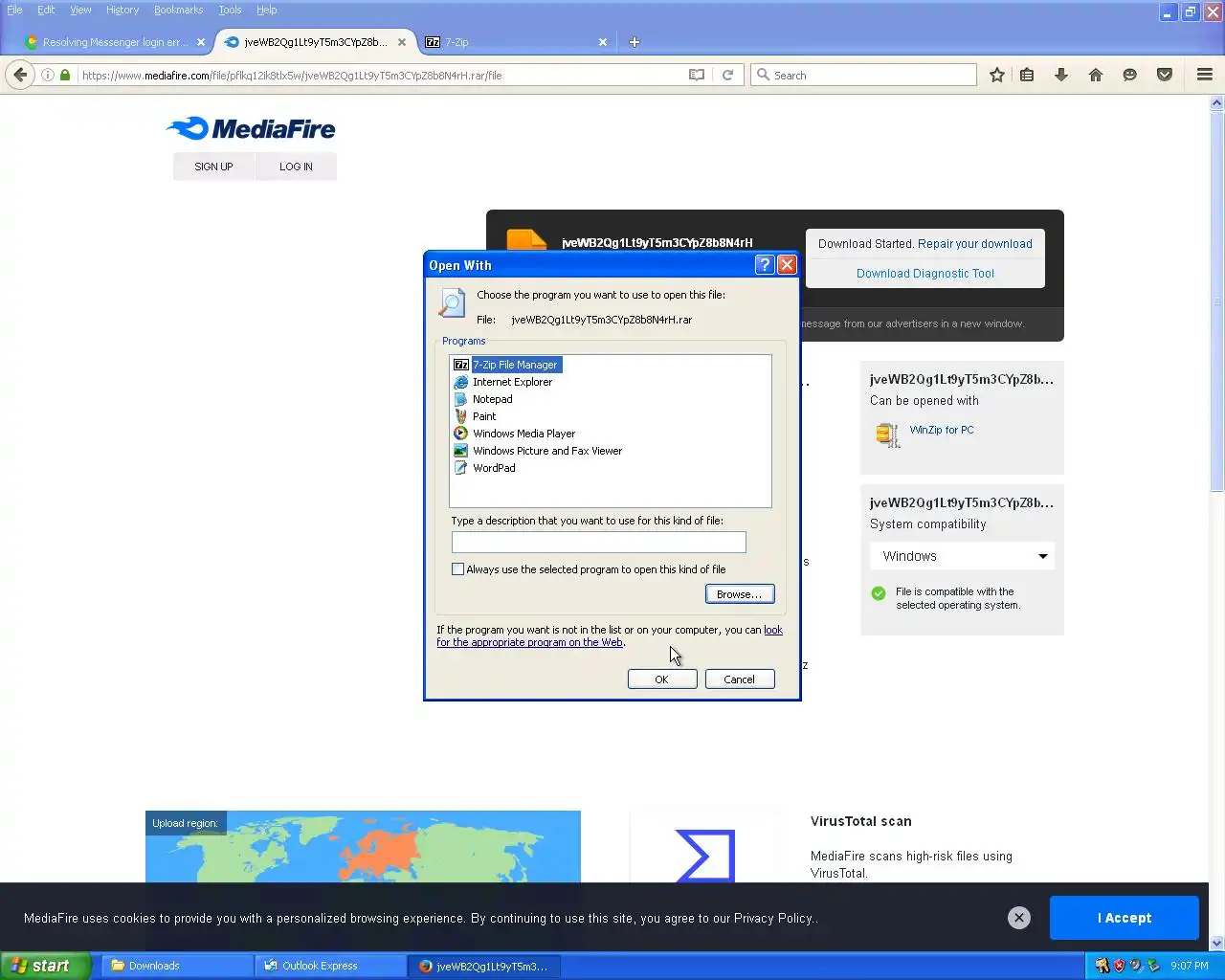Viewport: 1225px width, 980px height.
Task: Click Cancel in the Open With dialog
Action: (739, 679)
